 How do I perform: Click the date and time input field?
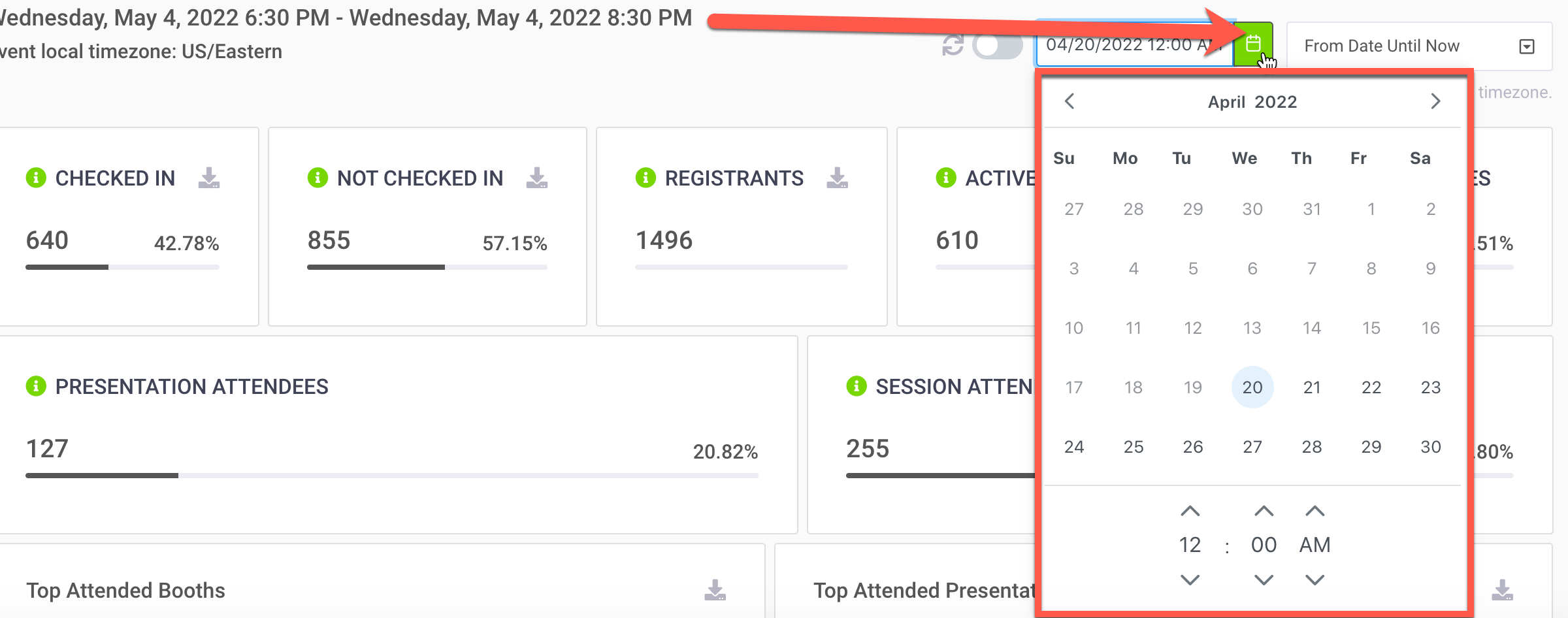(1135, 44)
